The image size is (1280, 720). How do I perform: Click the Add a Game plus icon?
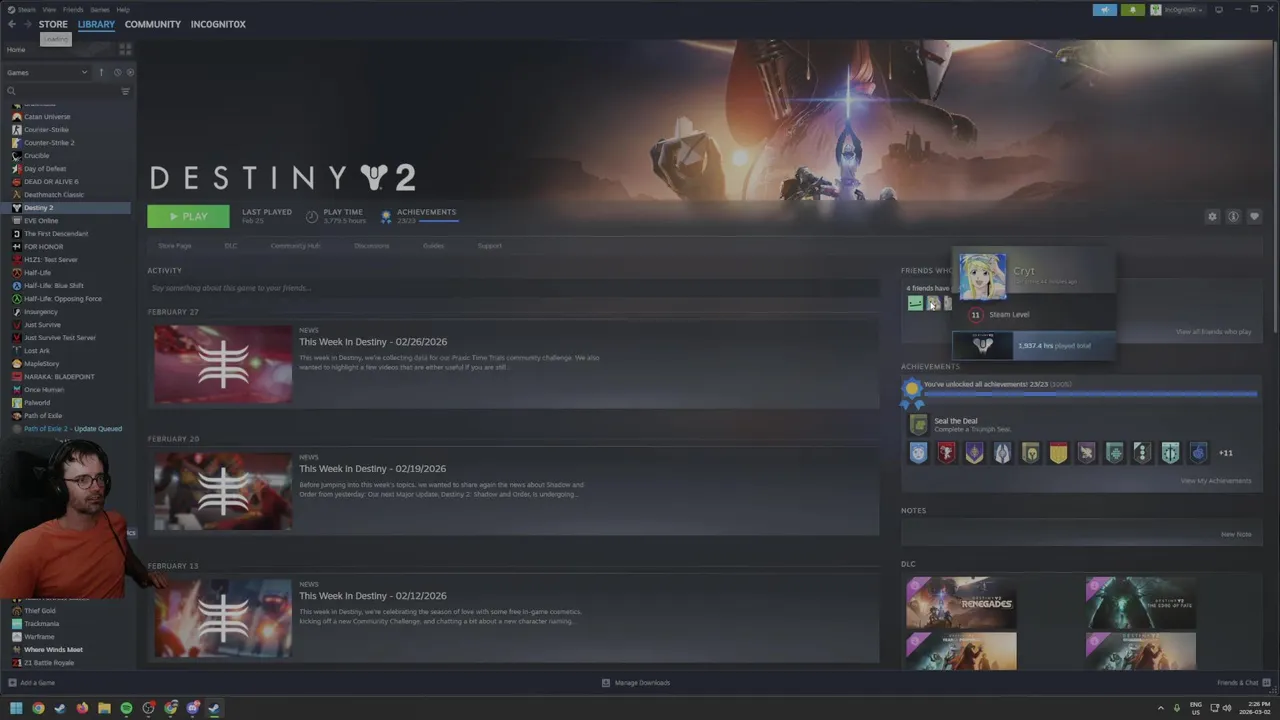point(11,683)
